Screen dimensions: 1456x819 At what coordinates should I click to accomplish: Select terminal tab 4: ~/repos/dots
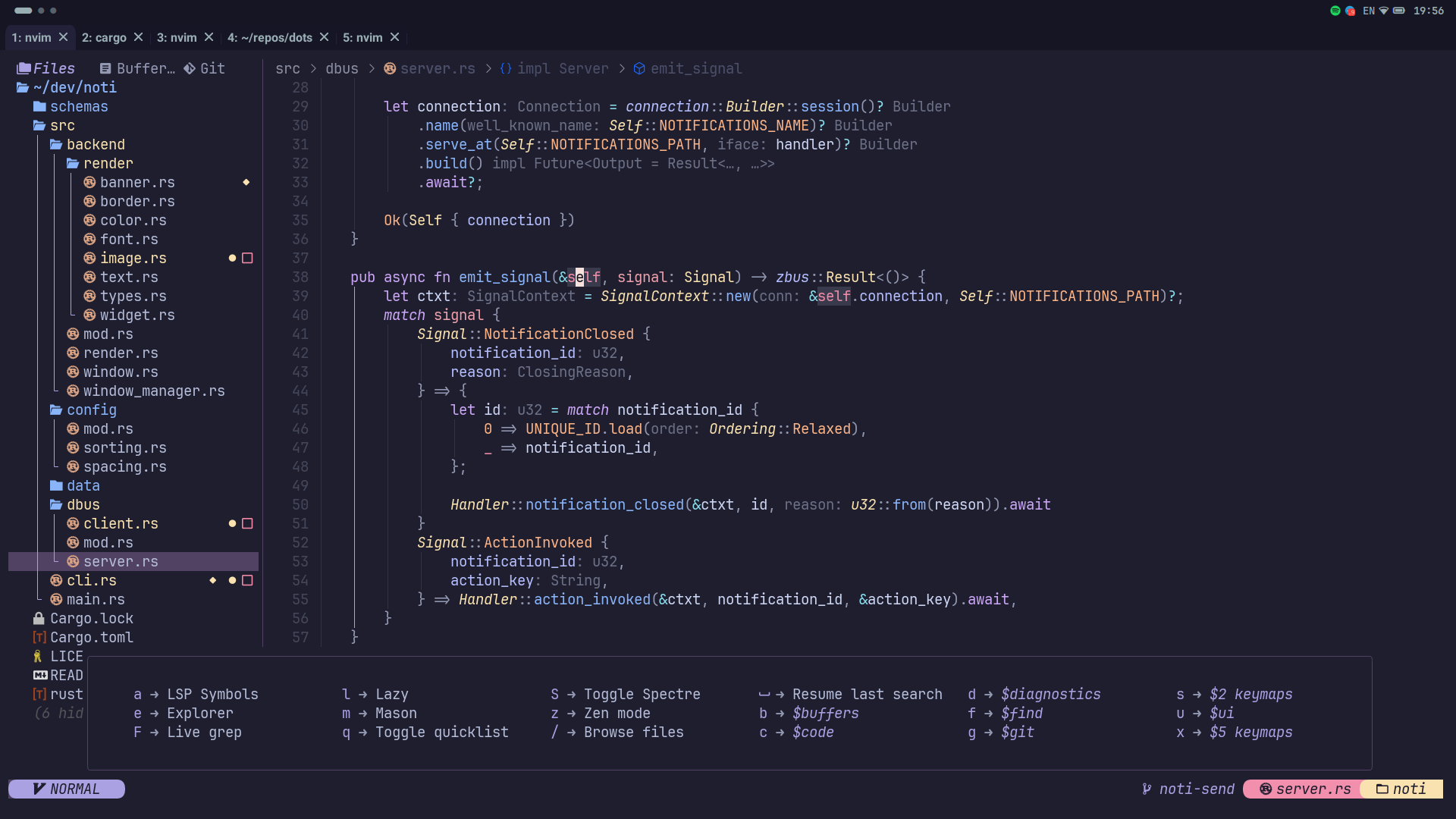[x=270, y=37]
